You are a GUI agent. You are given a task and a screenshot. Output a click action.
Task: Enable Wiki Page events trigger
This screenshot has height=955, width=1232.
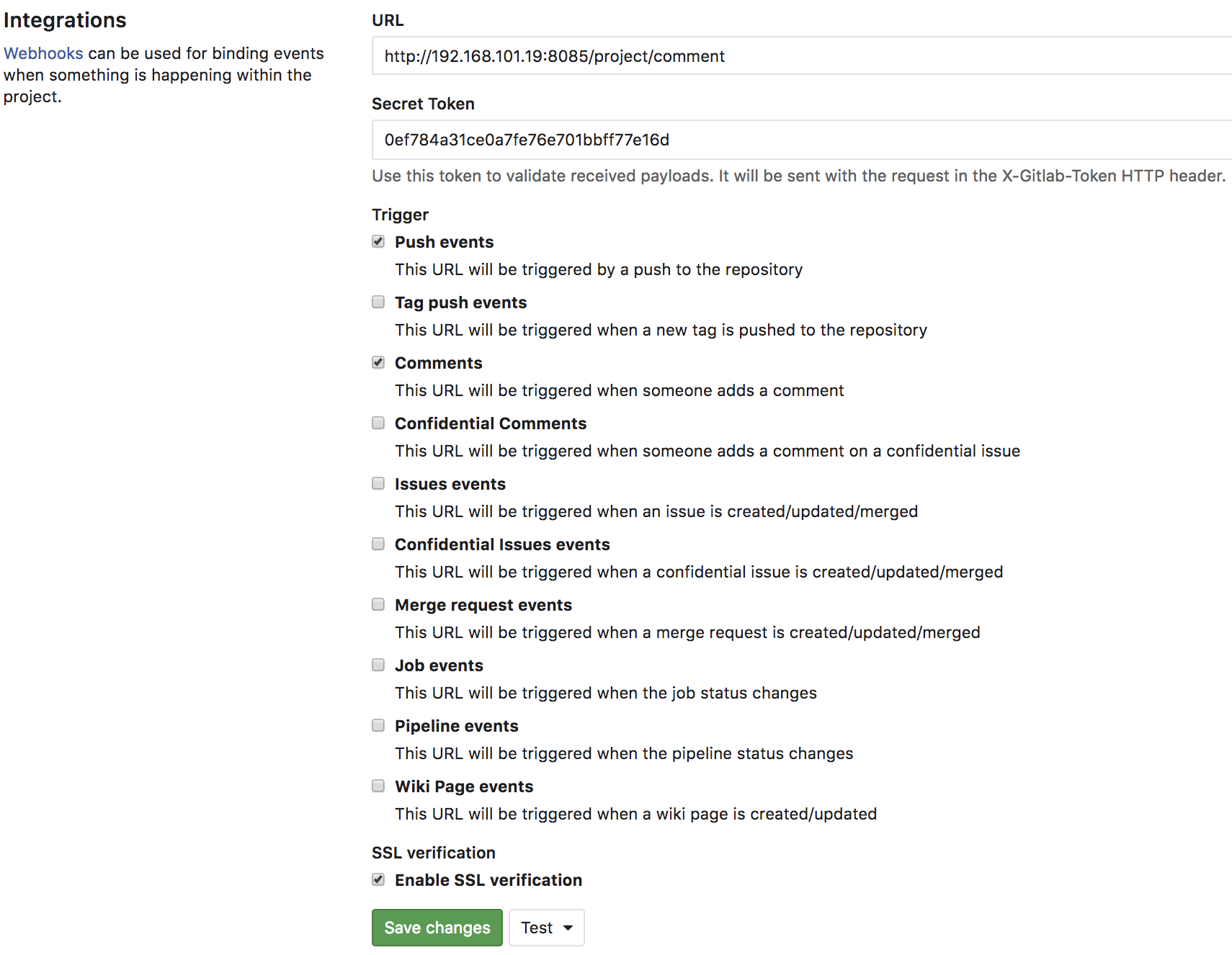point(378,786)
